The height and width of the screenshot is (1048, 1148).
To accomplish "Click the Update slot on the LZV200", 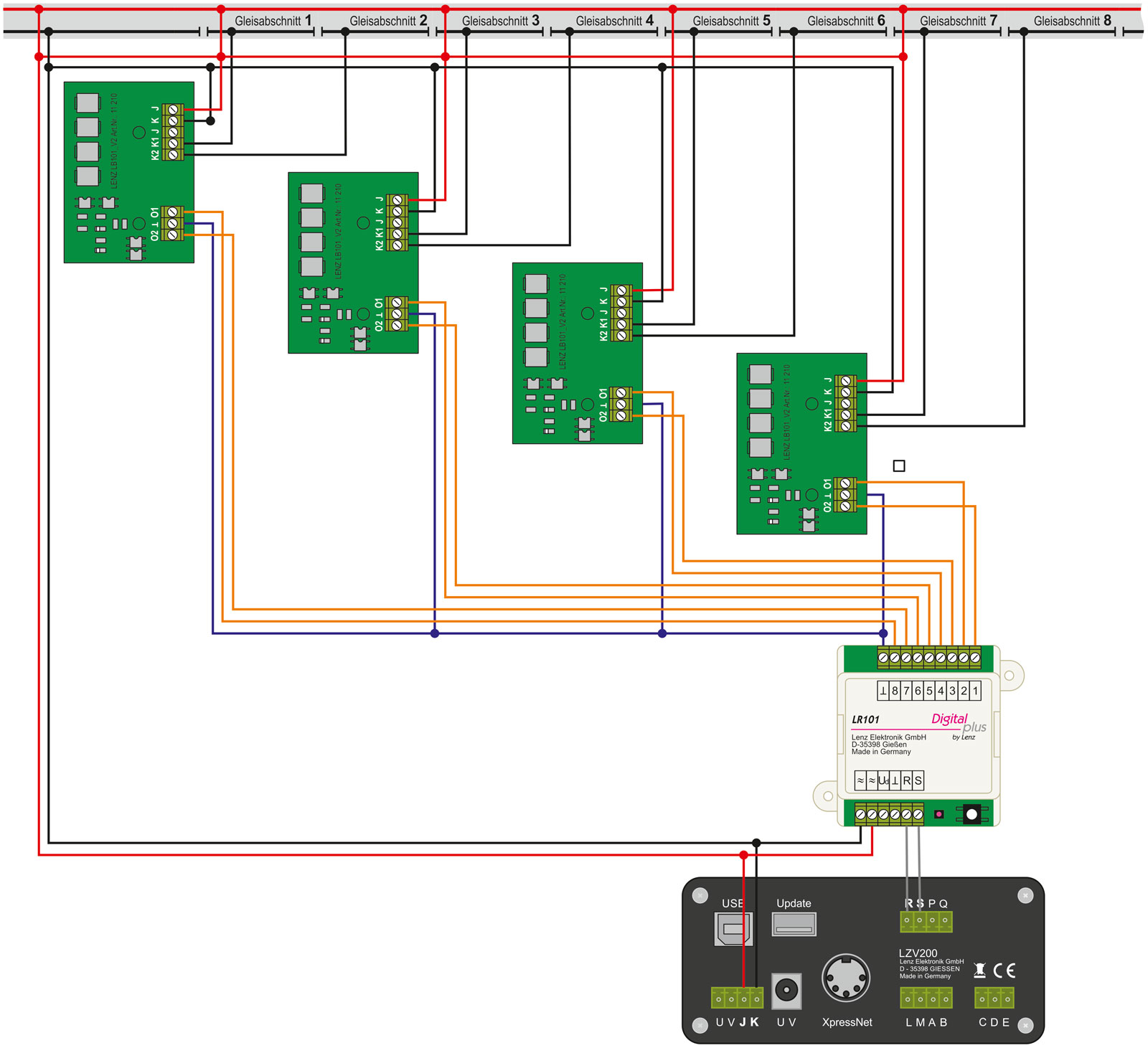I will (794, 924).
